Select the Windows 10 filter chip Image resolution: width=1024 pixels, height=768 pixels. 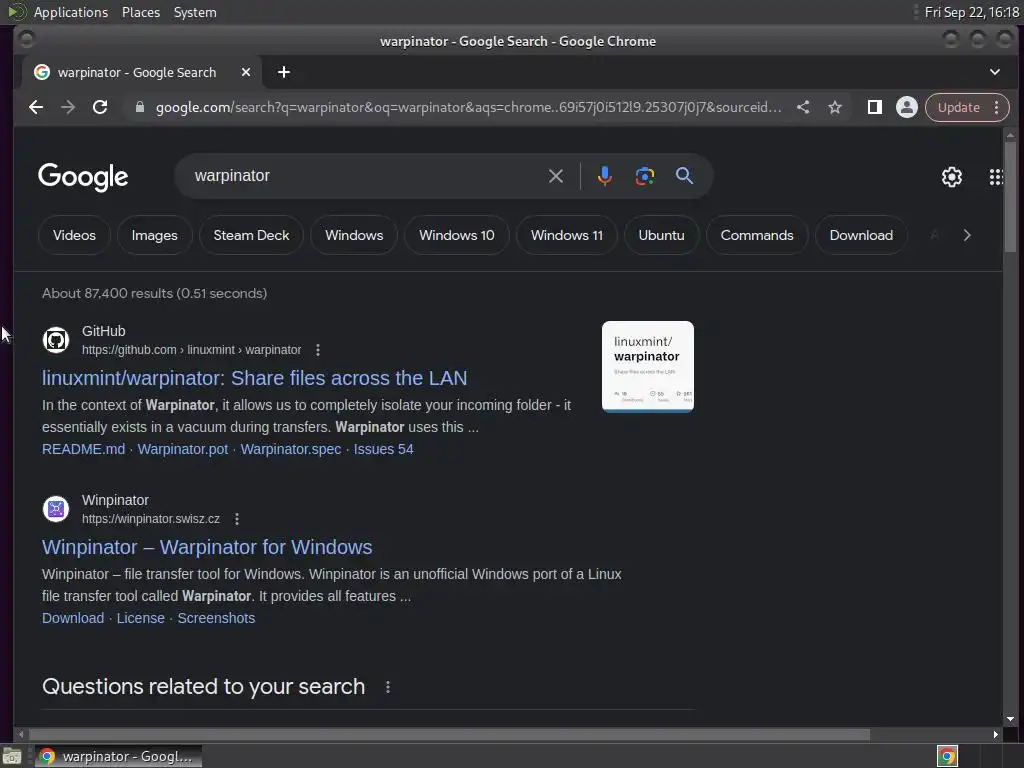(x=456, y=235)
